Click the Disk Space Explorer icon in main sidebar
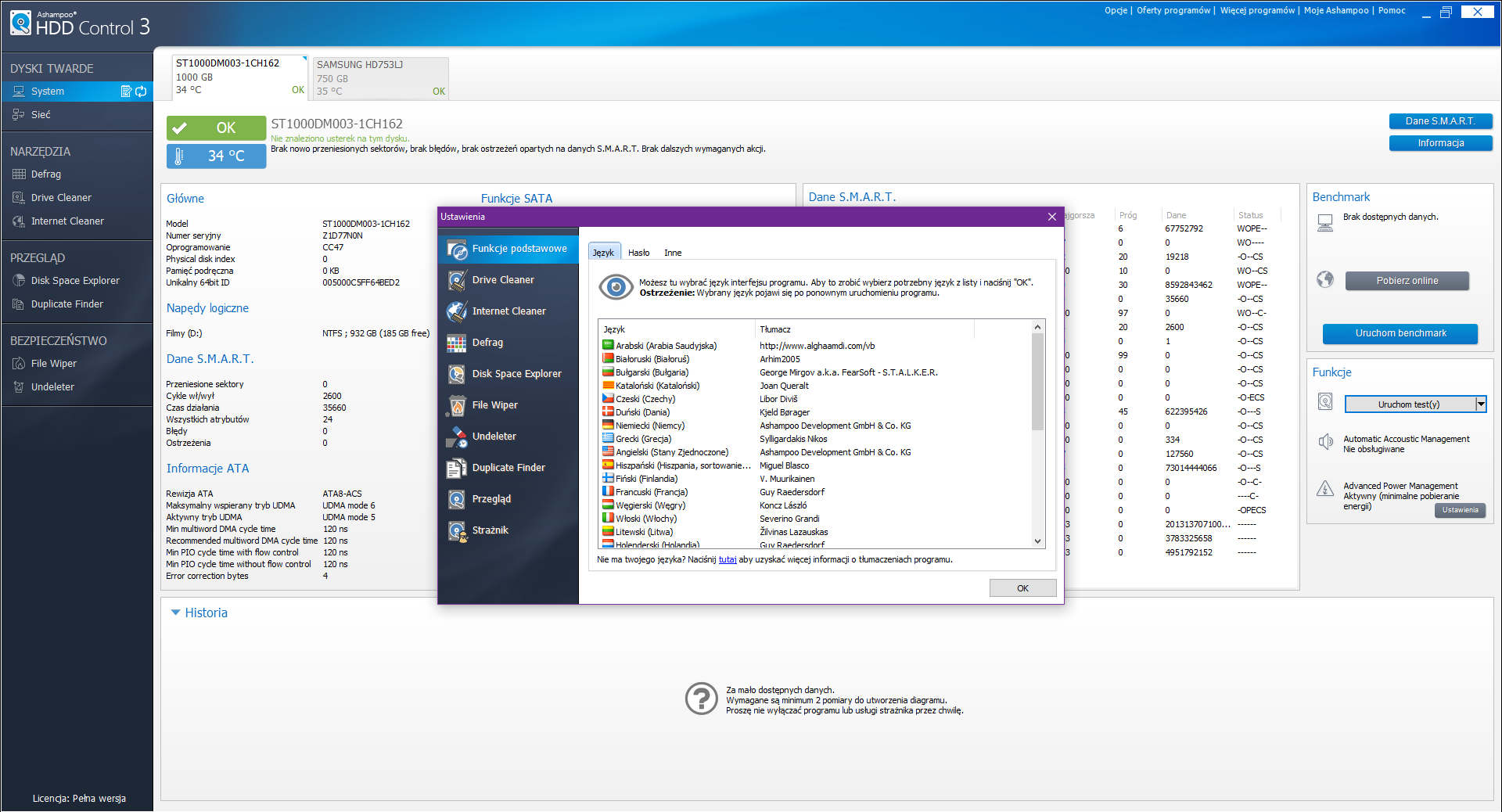 19,281
